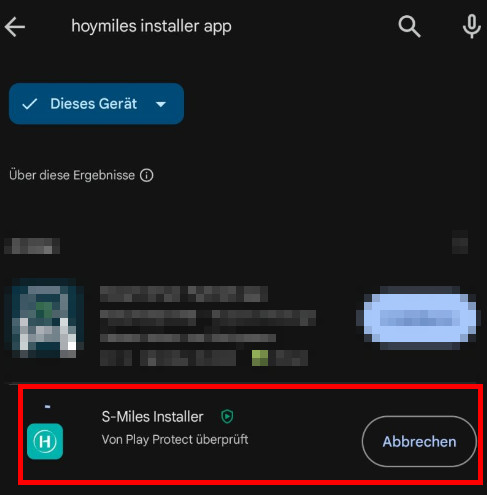The height and width of the screenshot is (495, 487).
Task: Tap the magnifying glass search icon
Action: pyautogui.click(x=409, y=26)
